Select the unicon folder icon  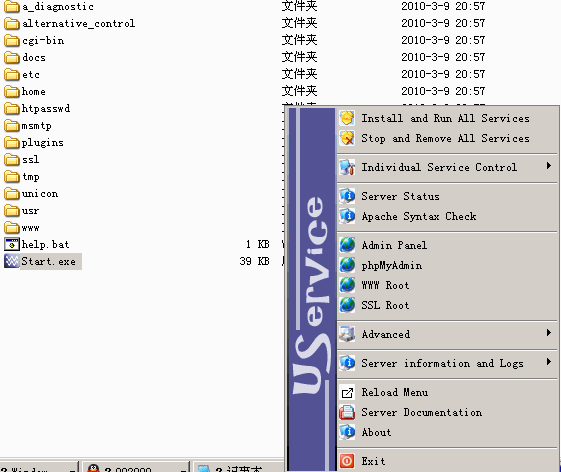pos(11,193)
